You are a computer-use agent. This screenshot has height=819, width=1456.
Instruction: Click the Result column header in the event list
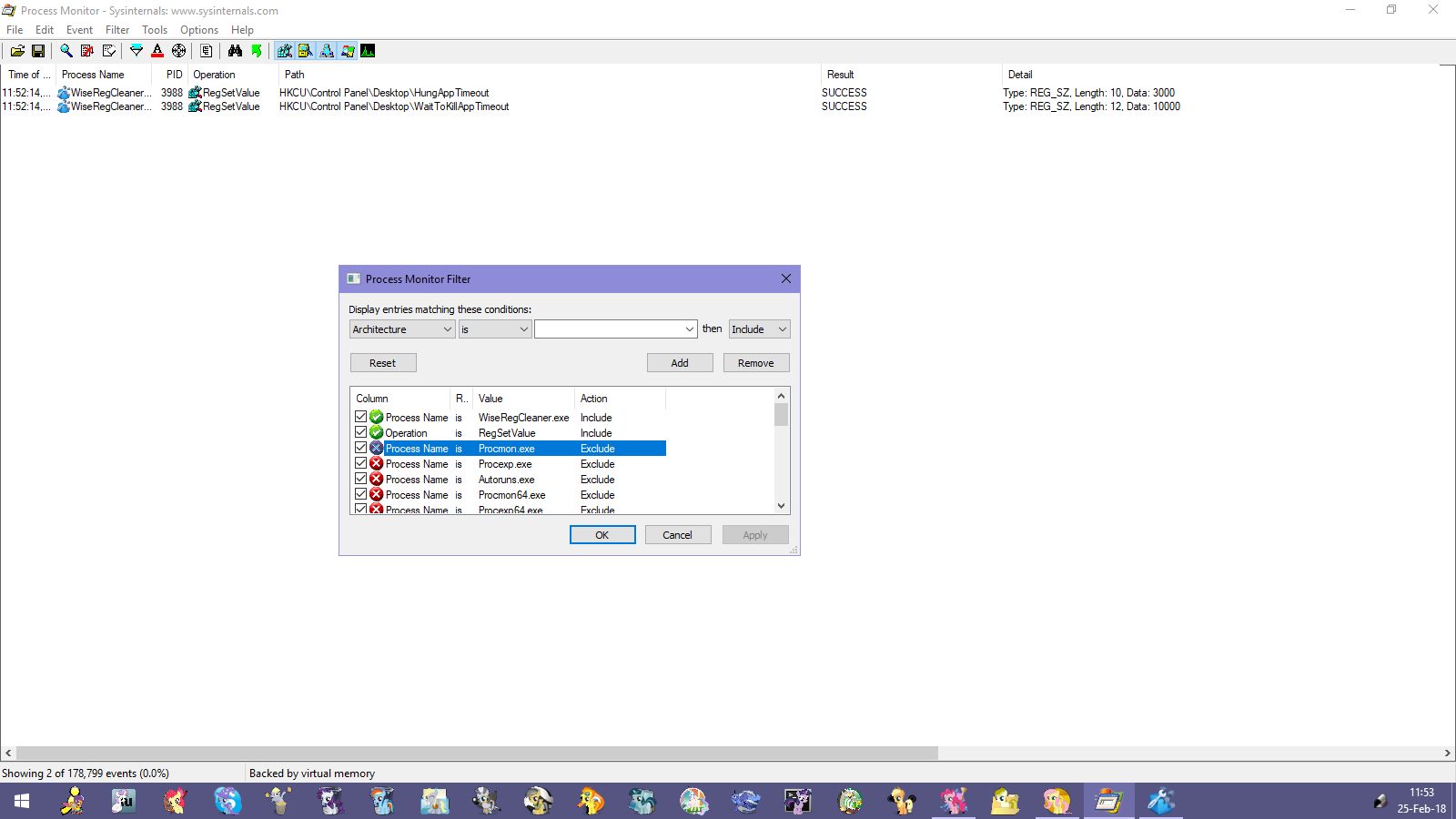[911, 75]
